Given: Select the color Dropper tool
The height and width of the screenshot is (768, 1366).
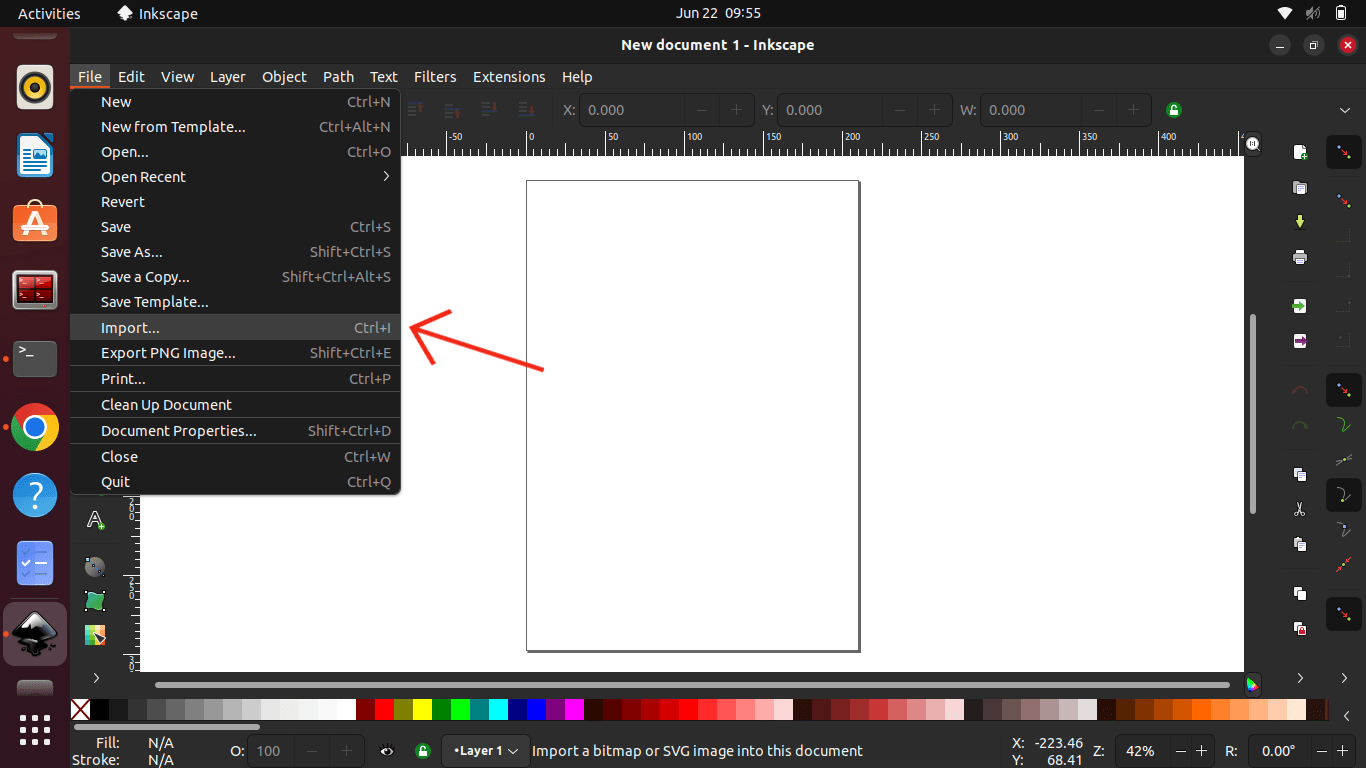Looking at the screenshot, I should coord(95,635).
